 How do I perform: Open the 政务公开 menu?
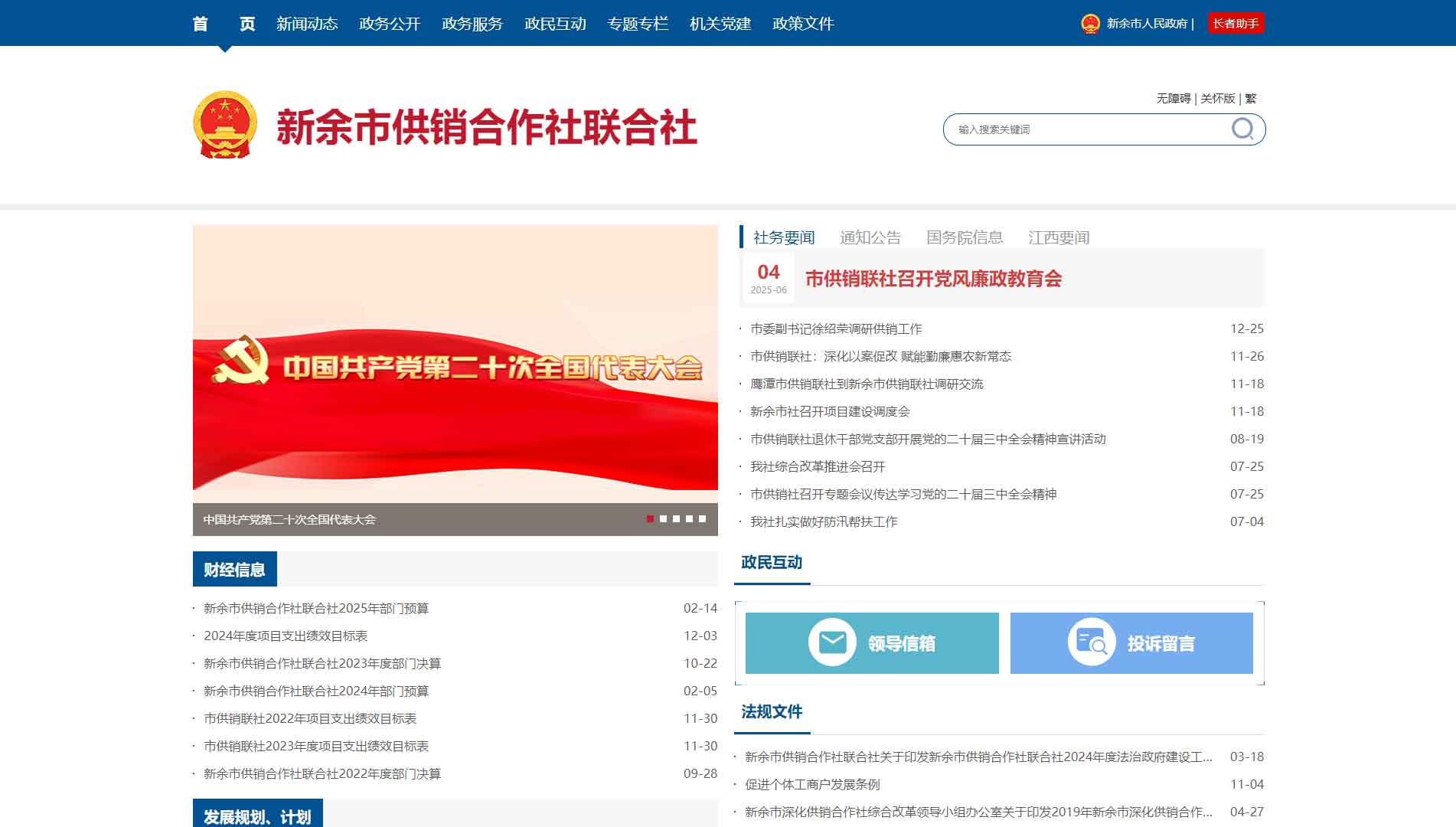(390, 24)
